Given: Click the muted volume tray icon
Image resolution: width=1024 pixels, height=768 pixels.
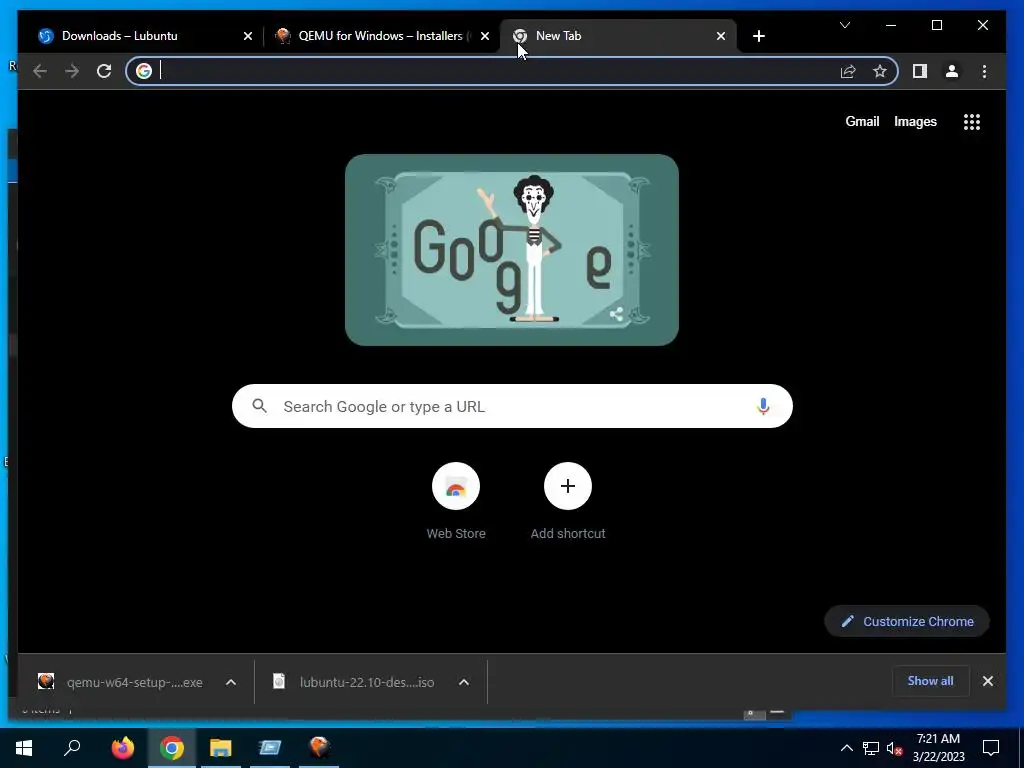Looking at the screenshot, I should click(895, 748).
